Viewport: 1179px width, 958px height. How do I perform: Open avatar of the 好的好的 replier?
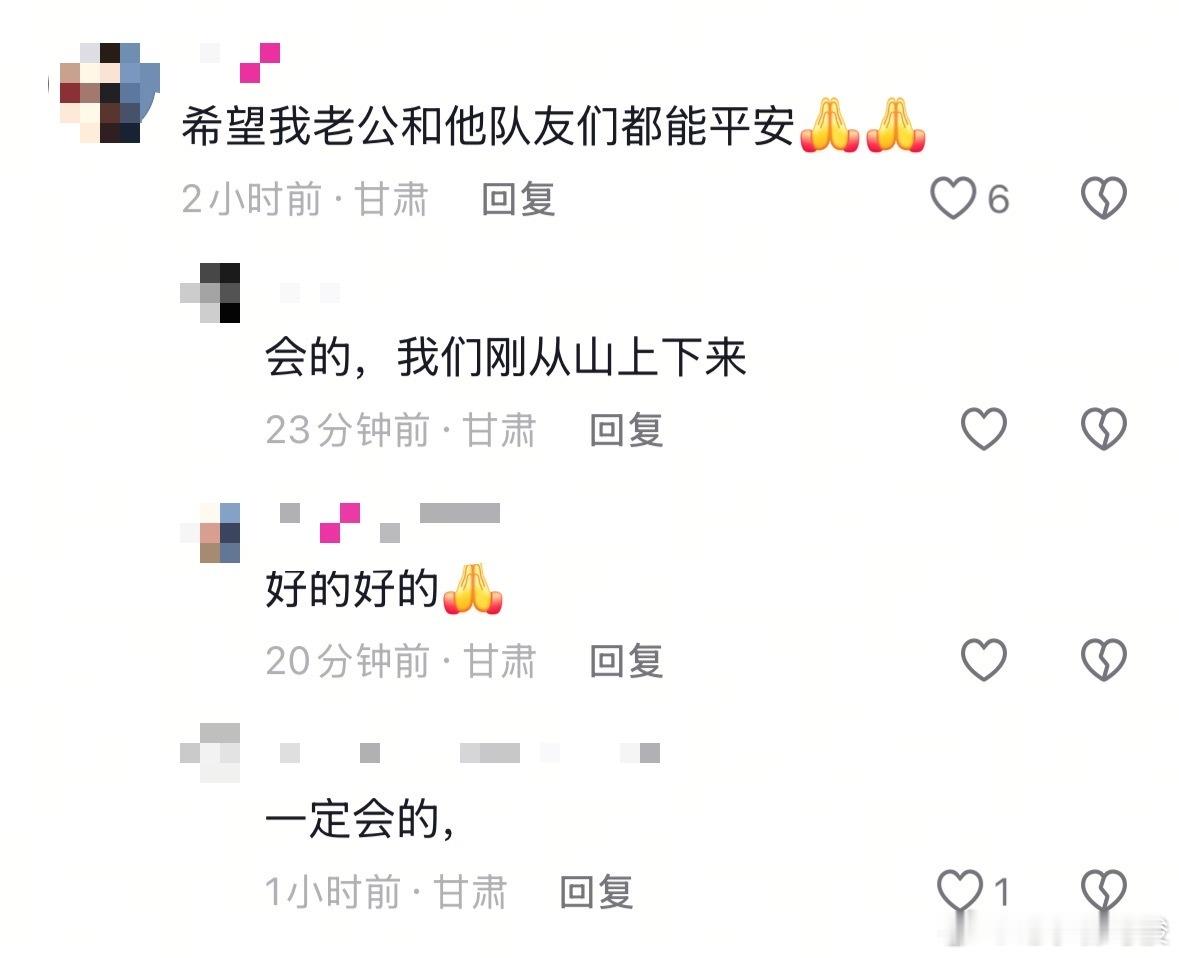click(x=211, y=532)
